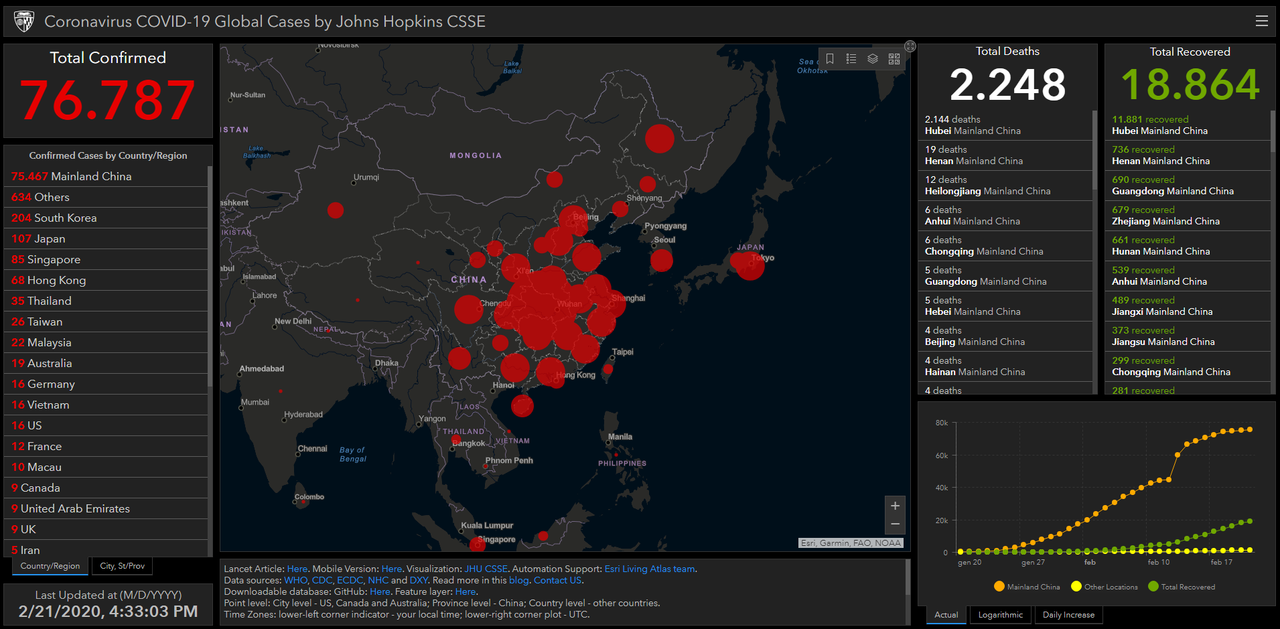Open the JHU CSSE link
1280x629 pixels.
tap(487, 569)
